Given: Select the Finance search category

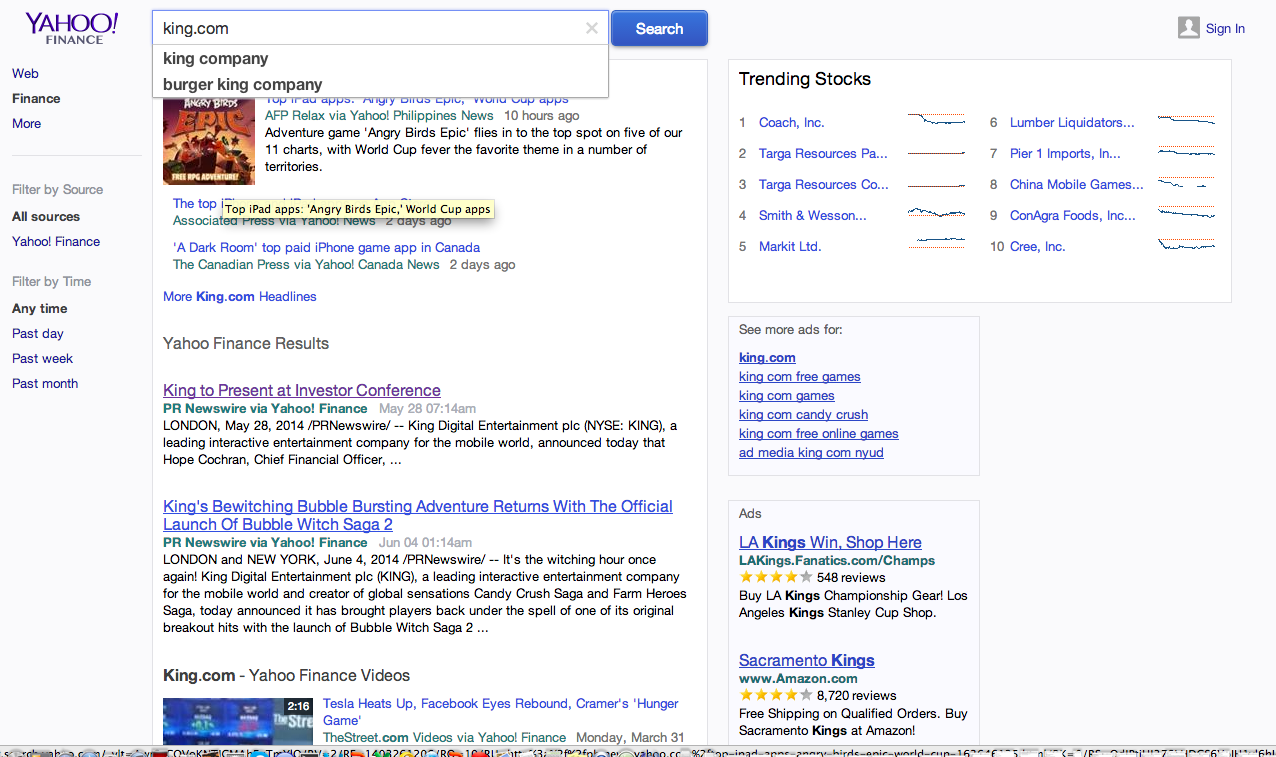Looking at the screenshot, I should pos(36,98).
